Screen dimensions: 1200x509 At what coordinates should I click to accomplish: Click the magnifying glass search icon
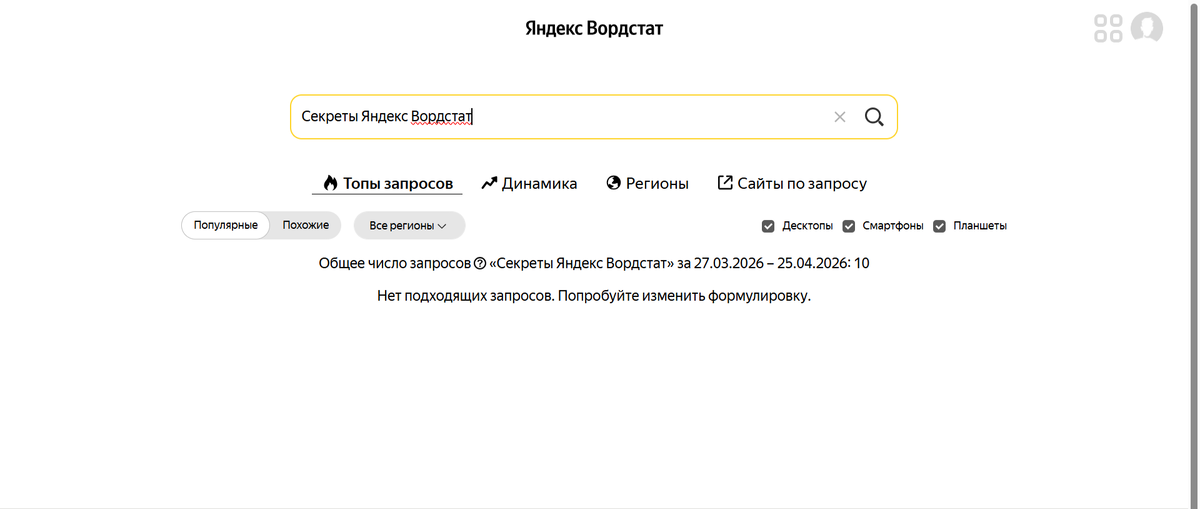pos(874,117)
